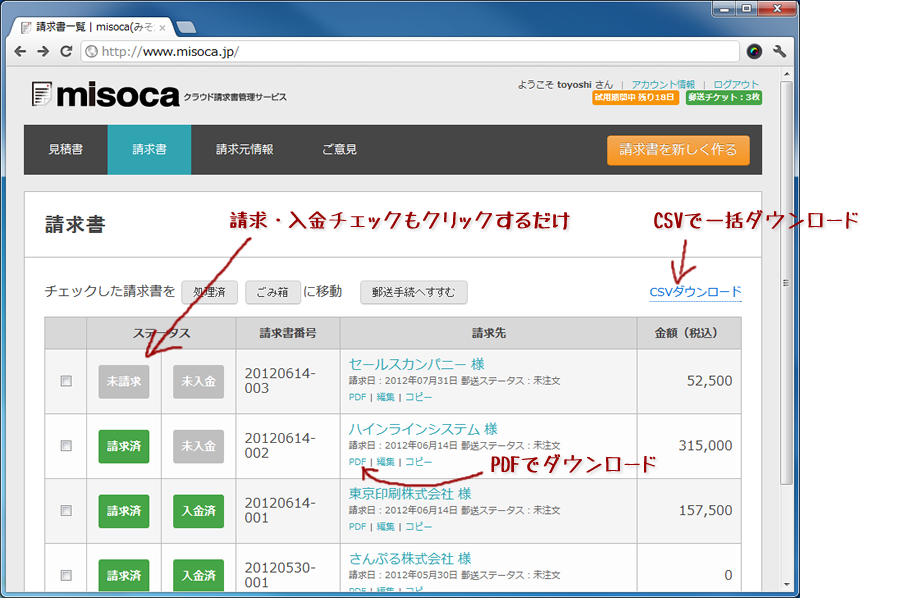900x598 pixels.
Task: Open the 請求書 navigation tab
Action: coord(149,150)
